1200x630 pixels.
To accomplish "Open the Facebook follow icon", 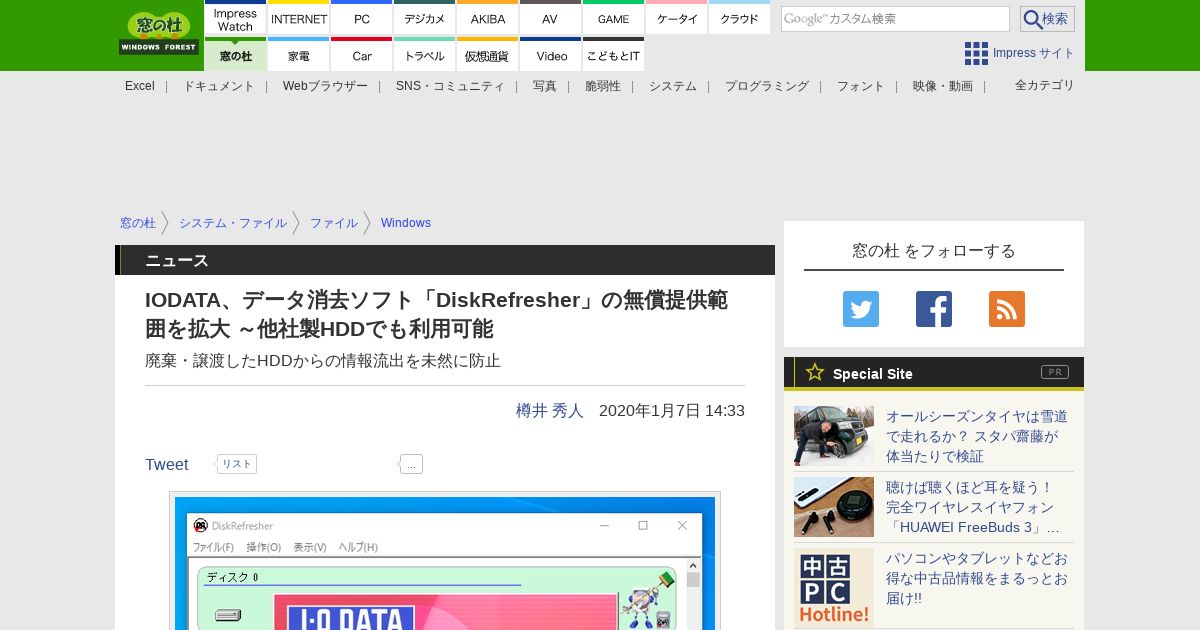I will pos(934,309).
